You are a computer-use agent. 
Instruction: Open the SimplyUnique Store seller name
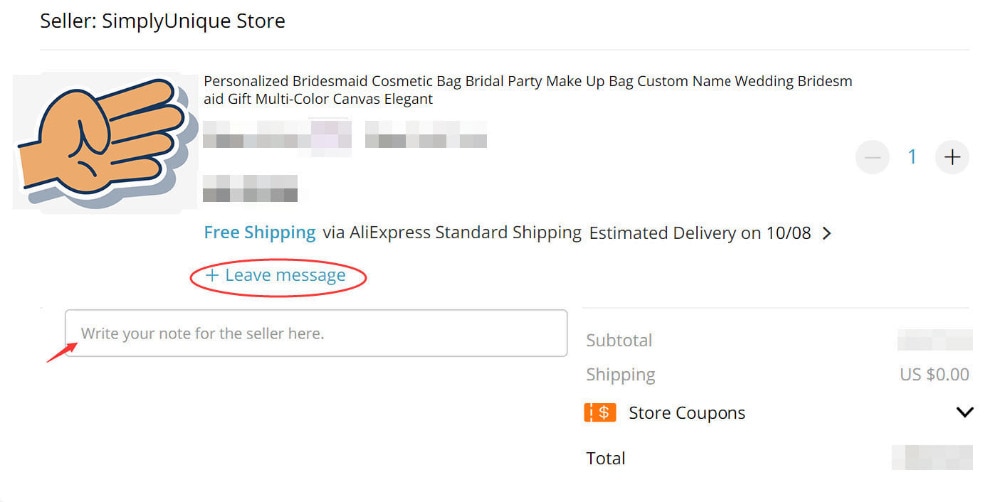pyautogui.click(x=193, y=21)
